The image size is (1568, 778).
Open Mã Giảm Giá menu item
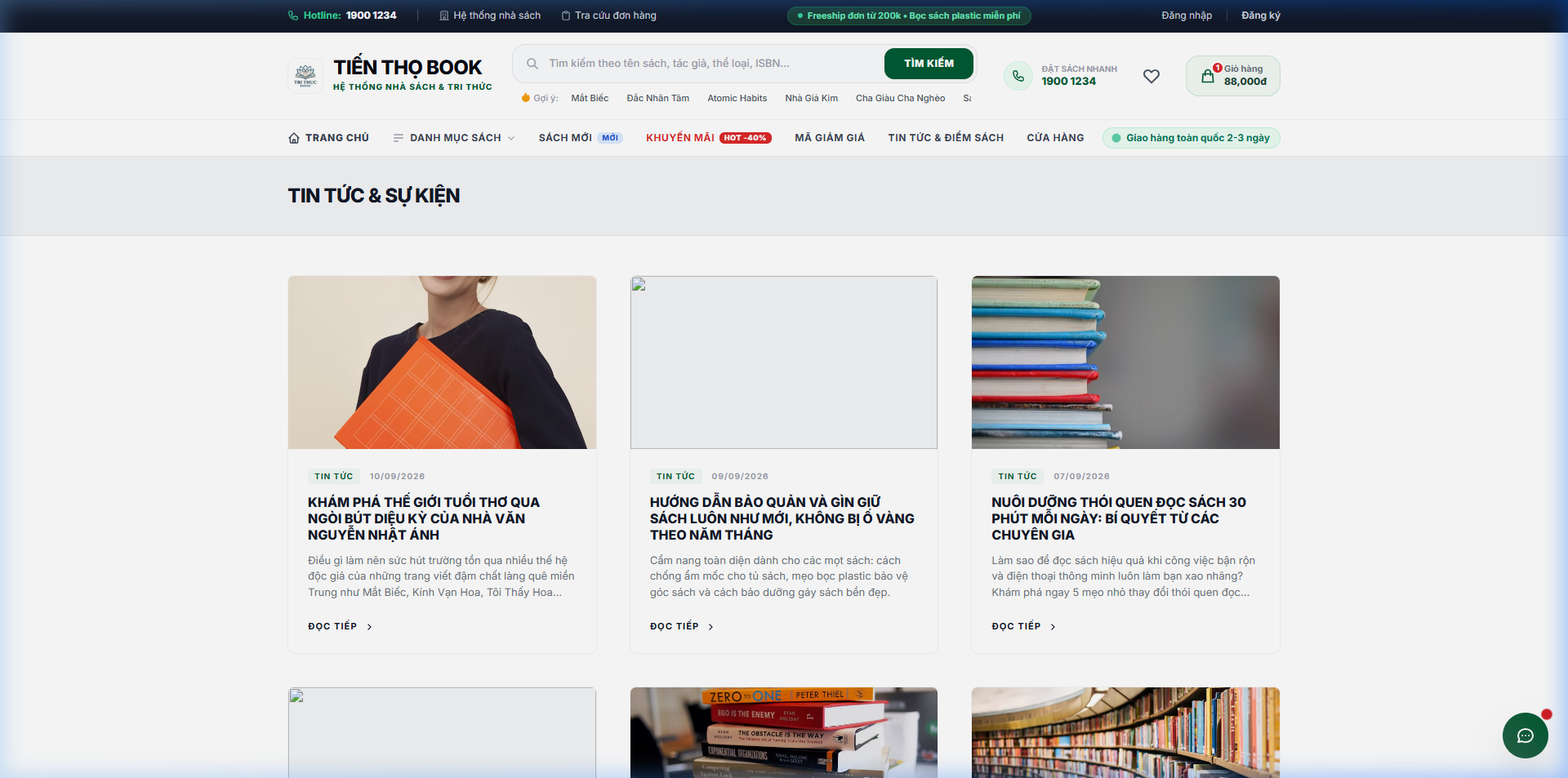pyautogui.click(x=830, y=138)
